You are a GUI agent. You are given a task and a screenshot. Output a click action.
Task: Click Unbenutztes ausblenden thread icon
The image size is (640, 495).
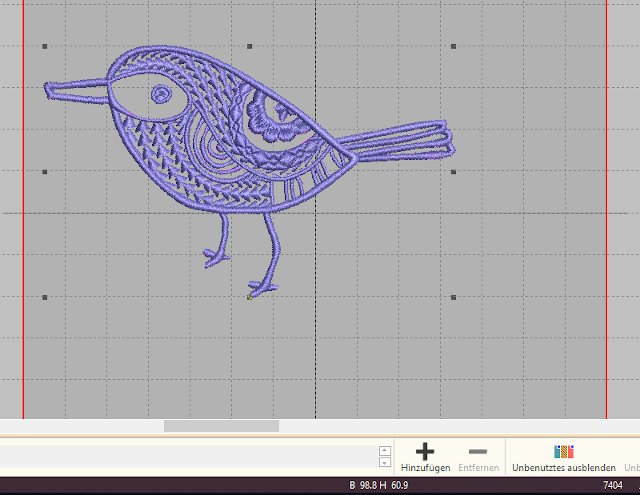(564, 451)
